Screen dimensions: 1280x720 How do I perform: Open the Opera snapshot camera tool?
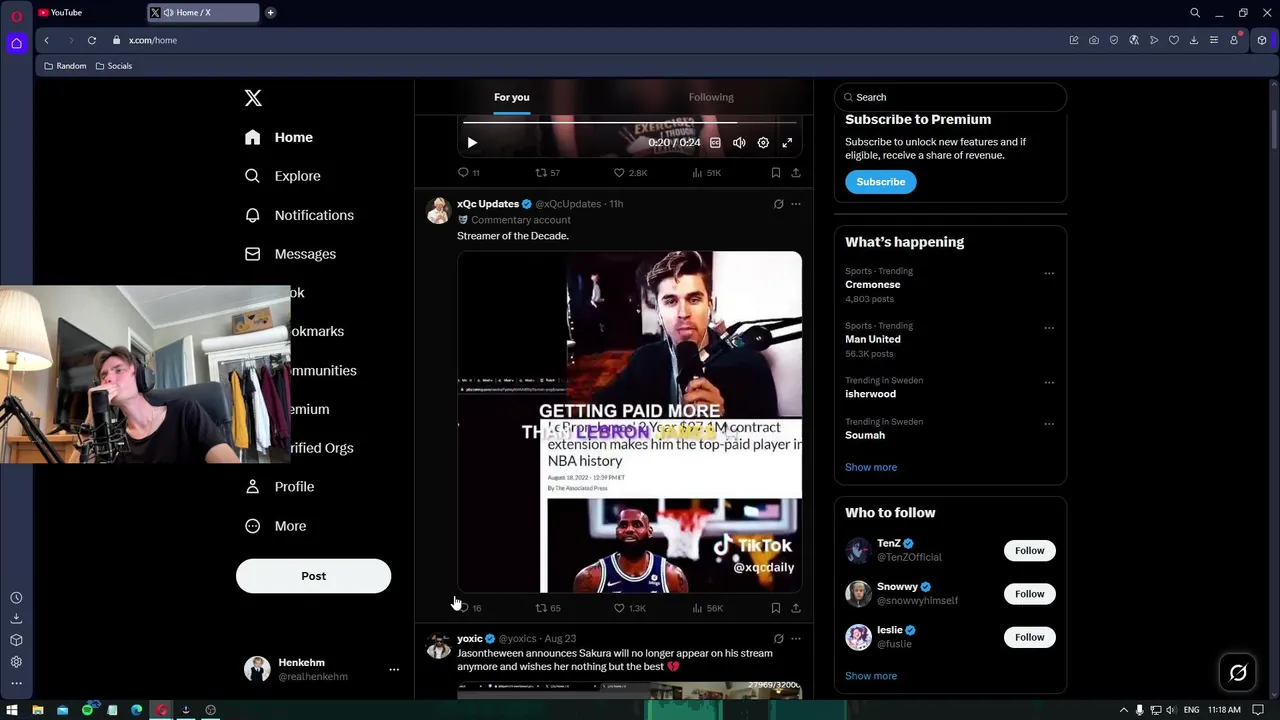pos(1094,40)
